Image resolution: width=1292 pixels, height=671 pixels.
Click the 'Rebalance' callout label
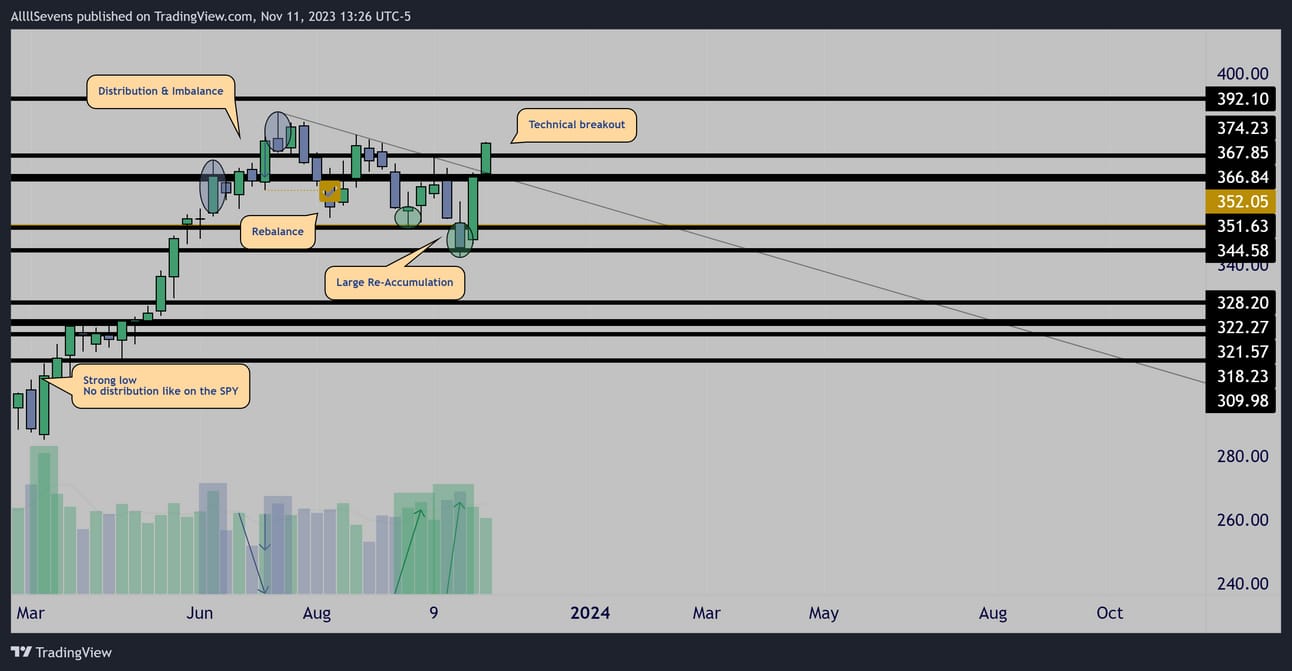(277, 232)
